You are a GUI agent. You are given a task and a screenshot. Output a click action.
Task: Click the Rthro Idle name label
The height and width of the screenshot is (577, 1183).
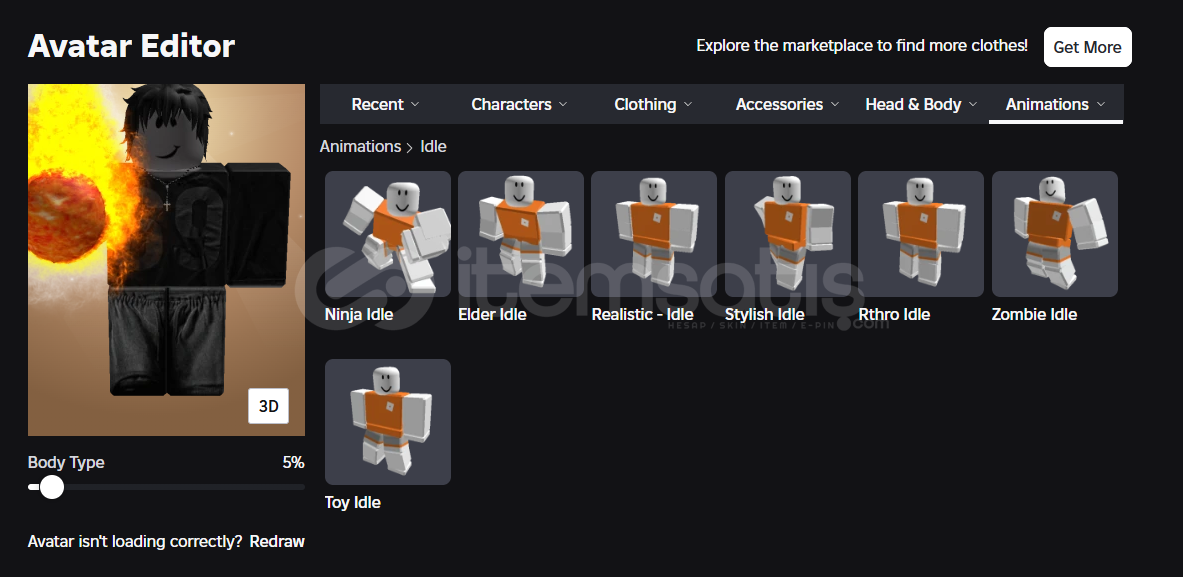(894, 315)
